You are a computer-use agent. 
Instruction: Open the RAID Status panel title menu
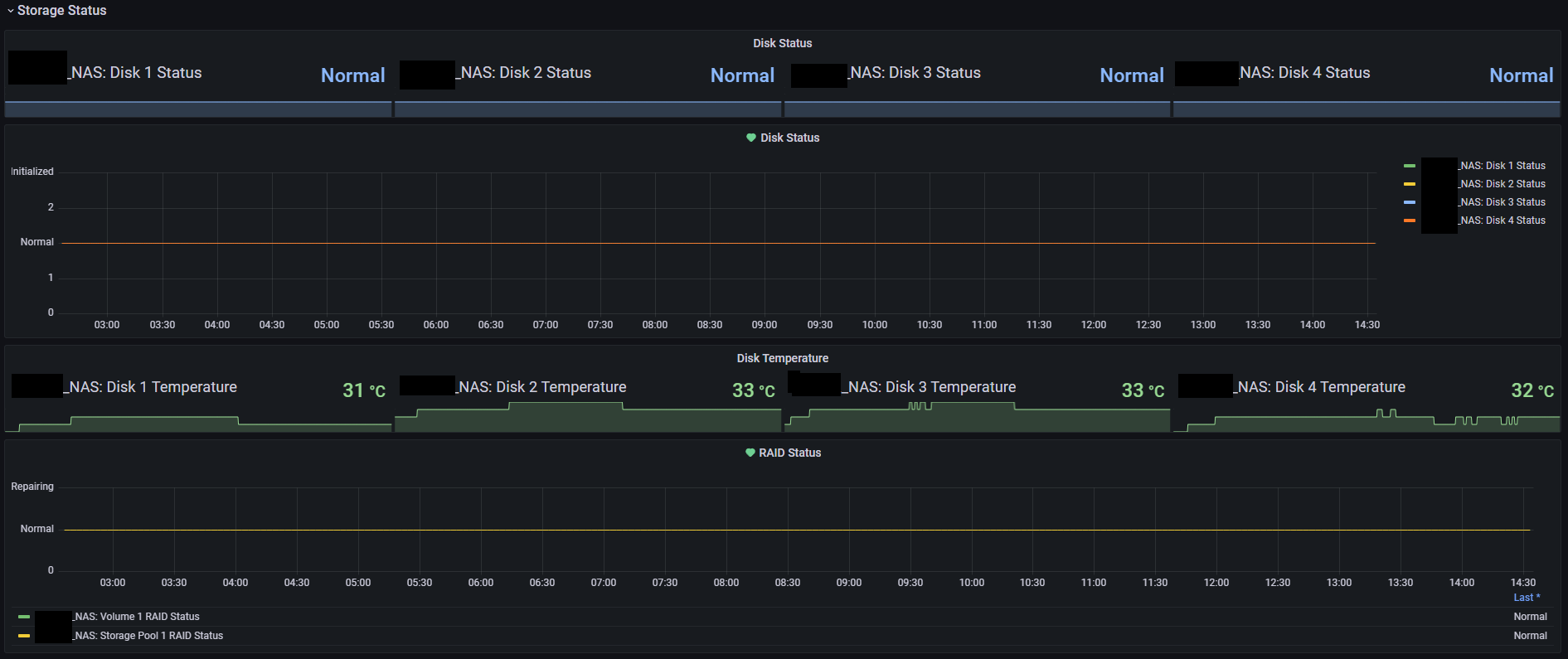point(789,453)
